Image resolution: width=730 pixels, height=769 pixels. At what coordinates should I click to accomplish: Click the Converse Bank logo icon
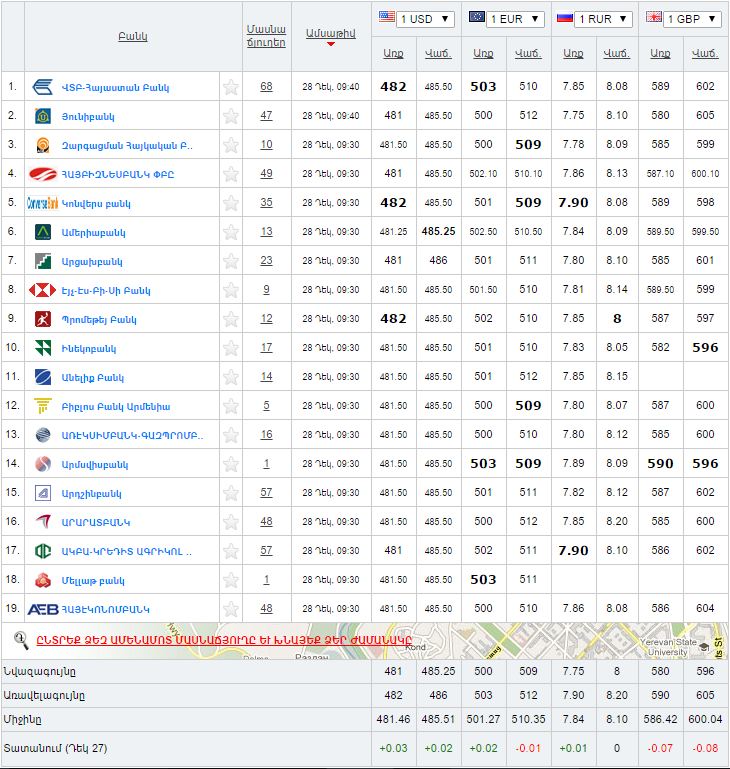point(43,203)
